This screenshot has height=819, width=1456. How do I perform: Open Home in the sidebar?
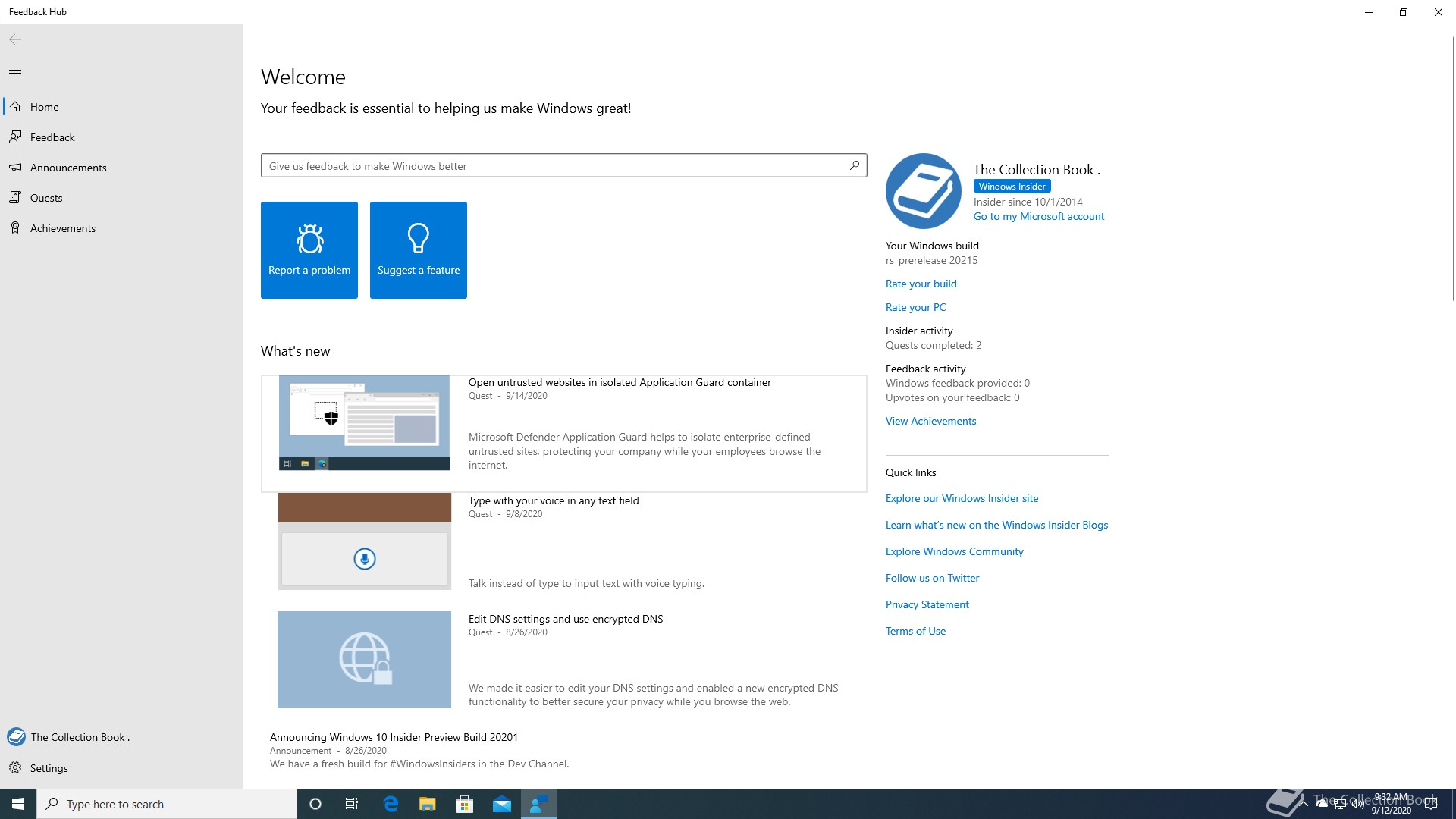(x=121, y=107)
